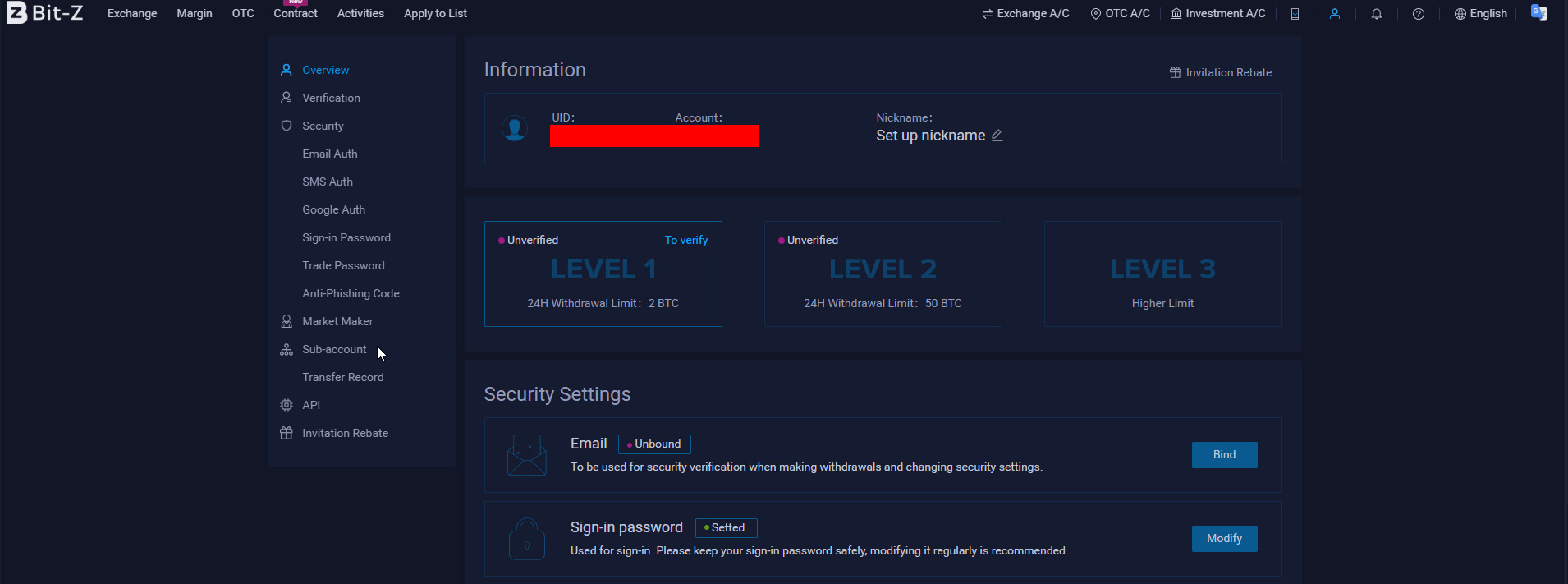This screenshot has height=584, width=1568.
Task: Click the profile avatar icon
Action: coord(515,128)
